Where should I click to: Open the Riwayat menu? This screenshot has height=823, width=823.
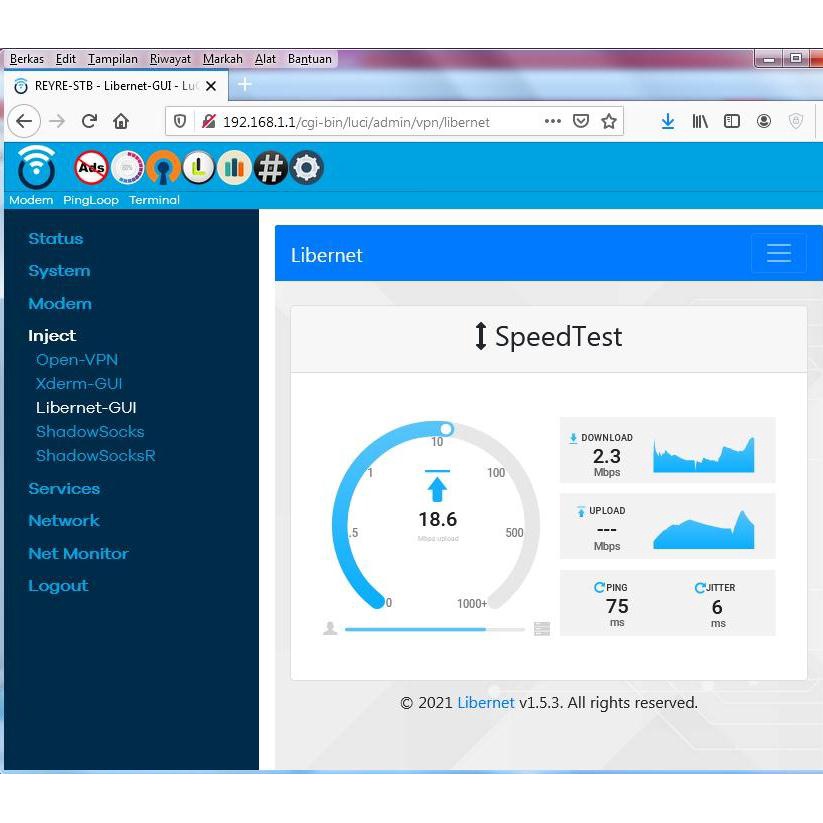(x=170, y=59)
